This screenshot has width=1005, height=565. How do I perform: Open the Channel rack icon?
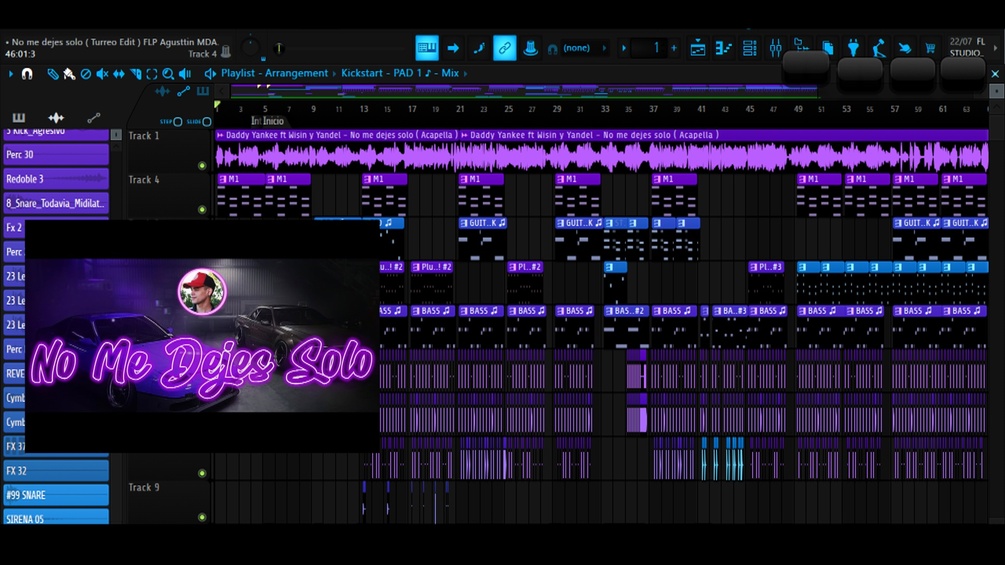[749, 48]
